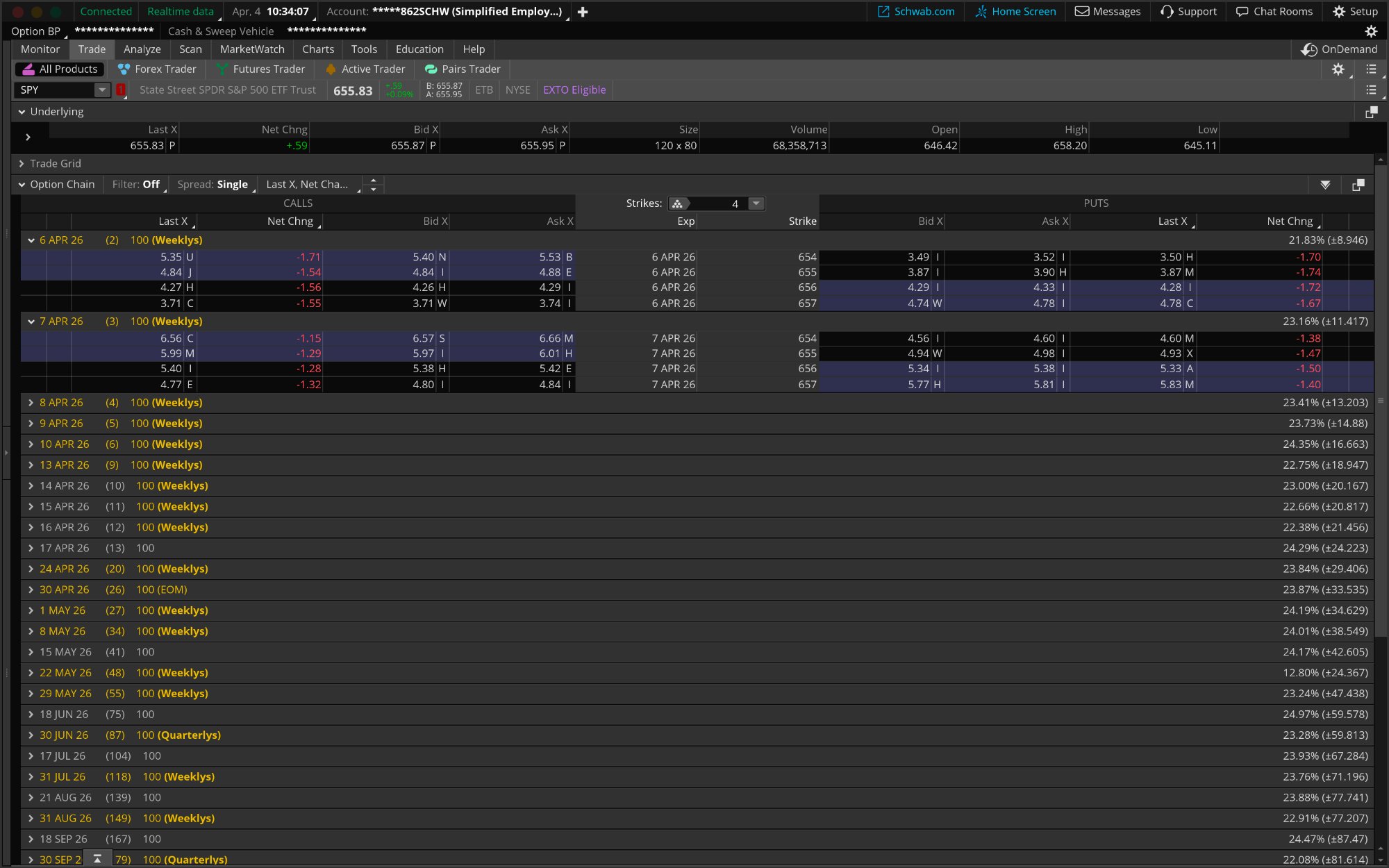Expand the 8 APR 26 expiration row
The image size is (1389, 868).
pos(31,403)
